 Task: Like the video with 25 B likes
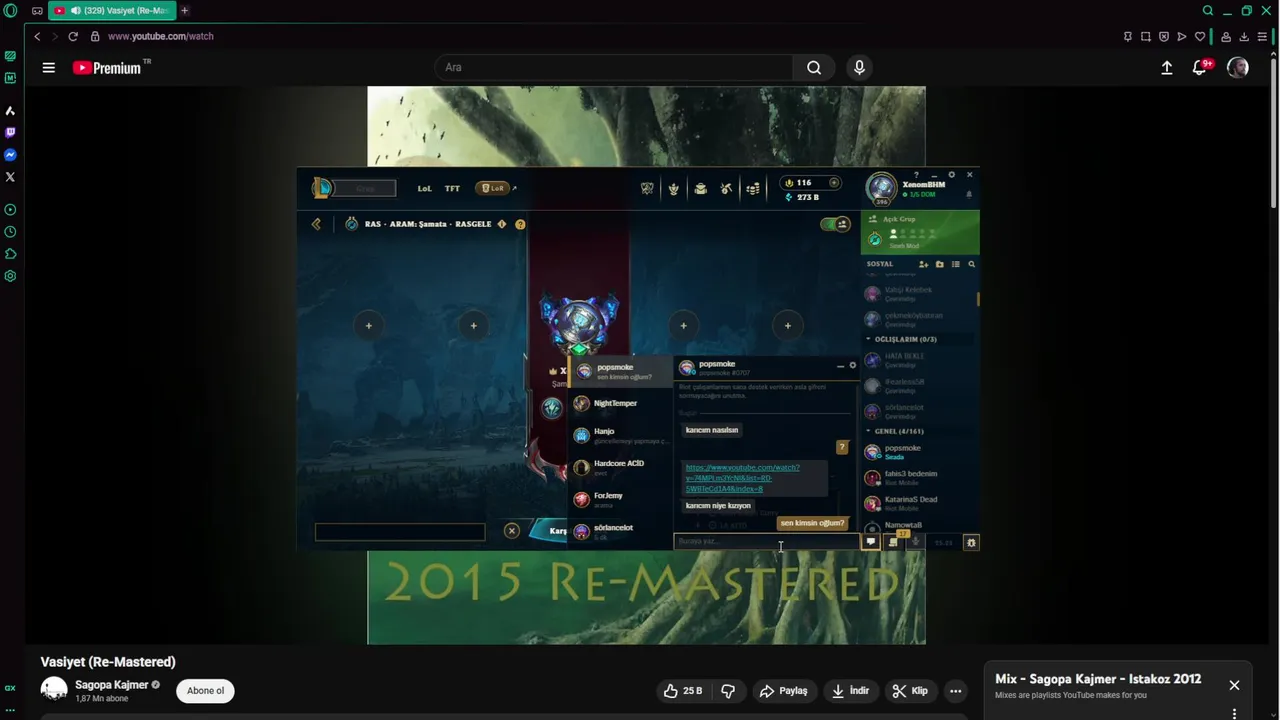click(x=683, y=691)
